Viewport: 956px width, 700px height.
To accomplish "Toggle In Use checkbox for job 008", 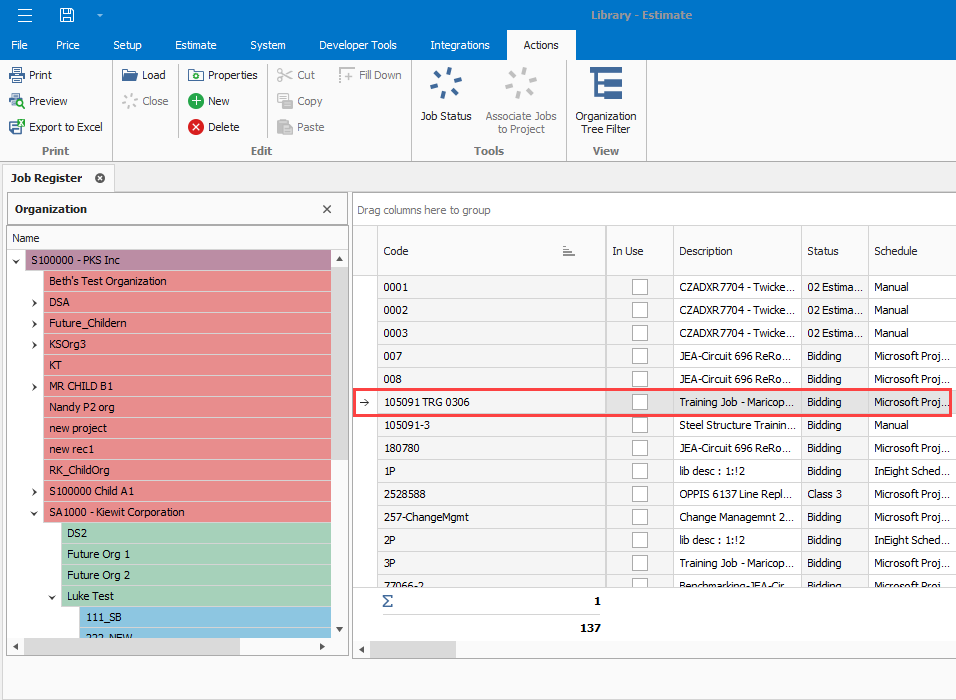I will tap(639, 379).
